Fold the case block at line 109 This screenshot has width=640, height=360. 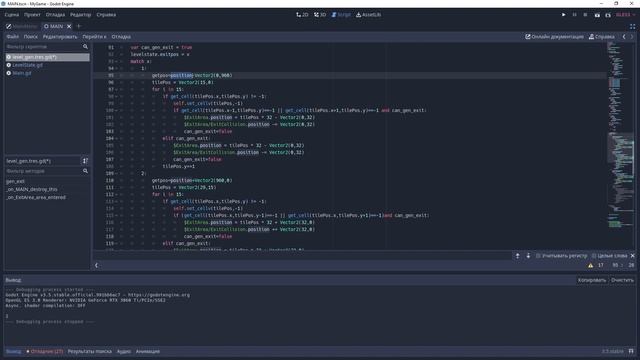click(117, 173)
